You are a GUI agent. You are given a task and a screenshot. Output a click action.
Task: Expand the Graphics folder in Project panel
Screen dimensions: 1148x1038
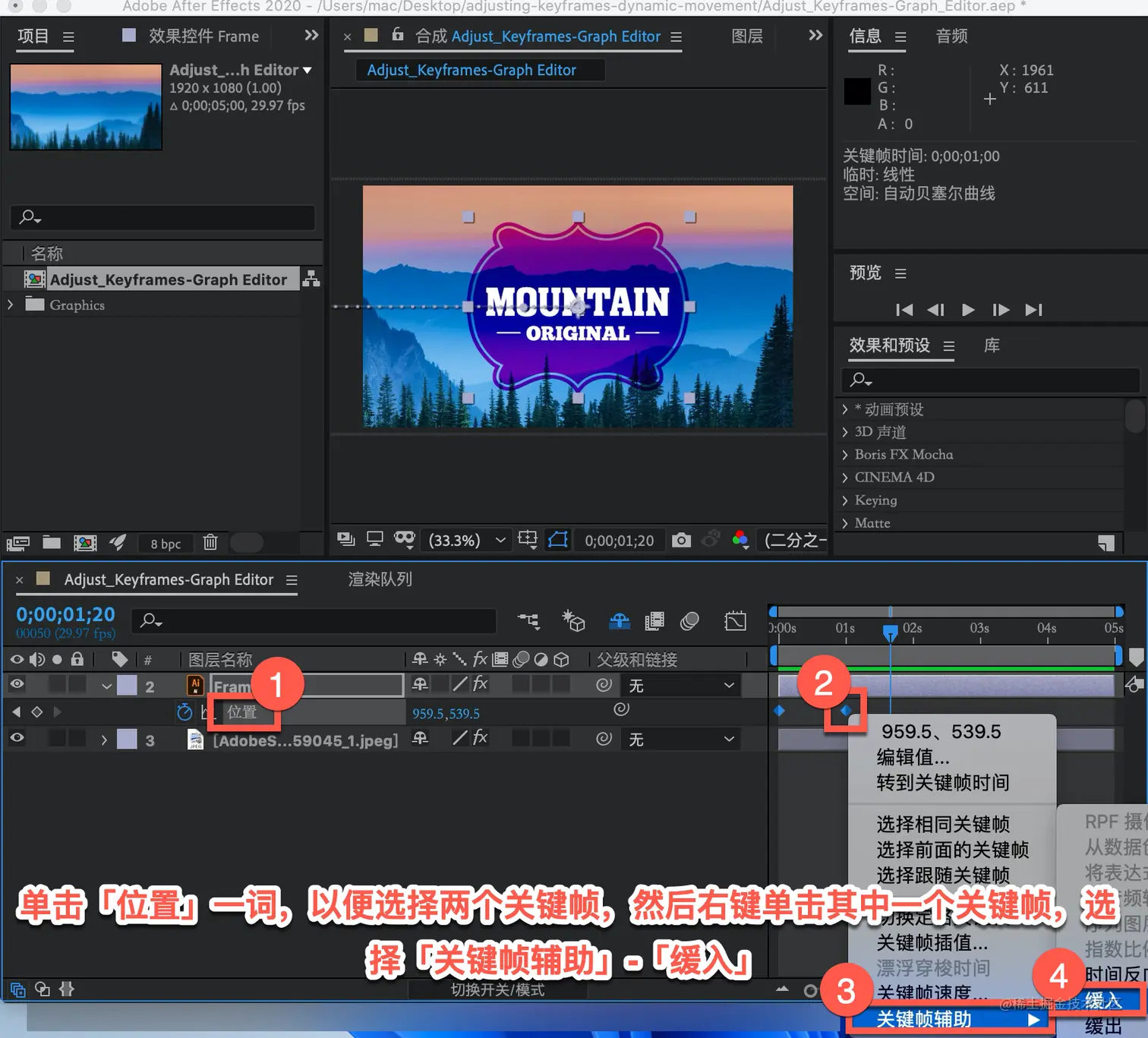click(11, 304)
